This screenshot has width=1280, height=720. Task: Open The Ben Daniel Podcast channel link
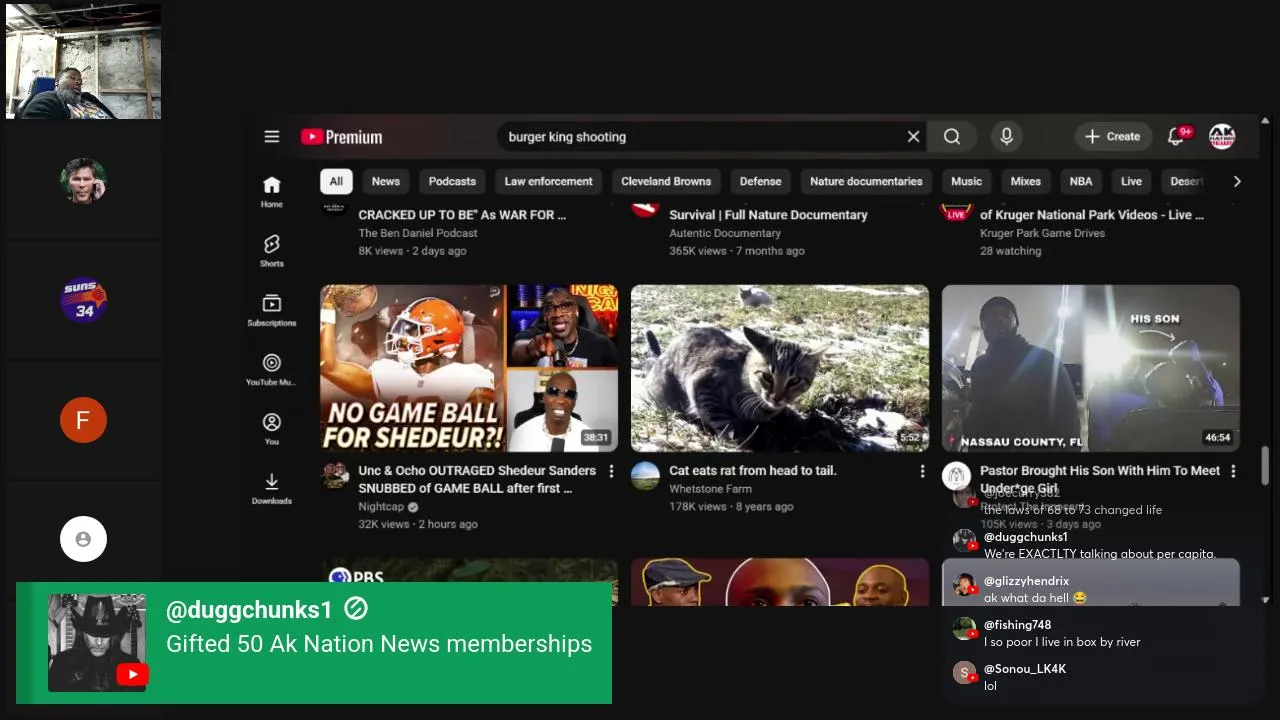point(418,233)
